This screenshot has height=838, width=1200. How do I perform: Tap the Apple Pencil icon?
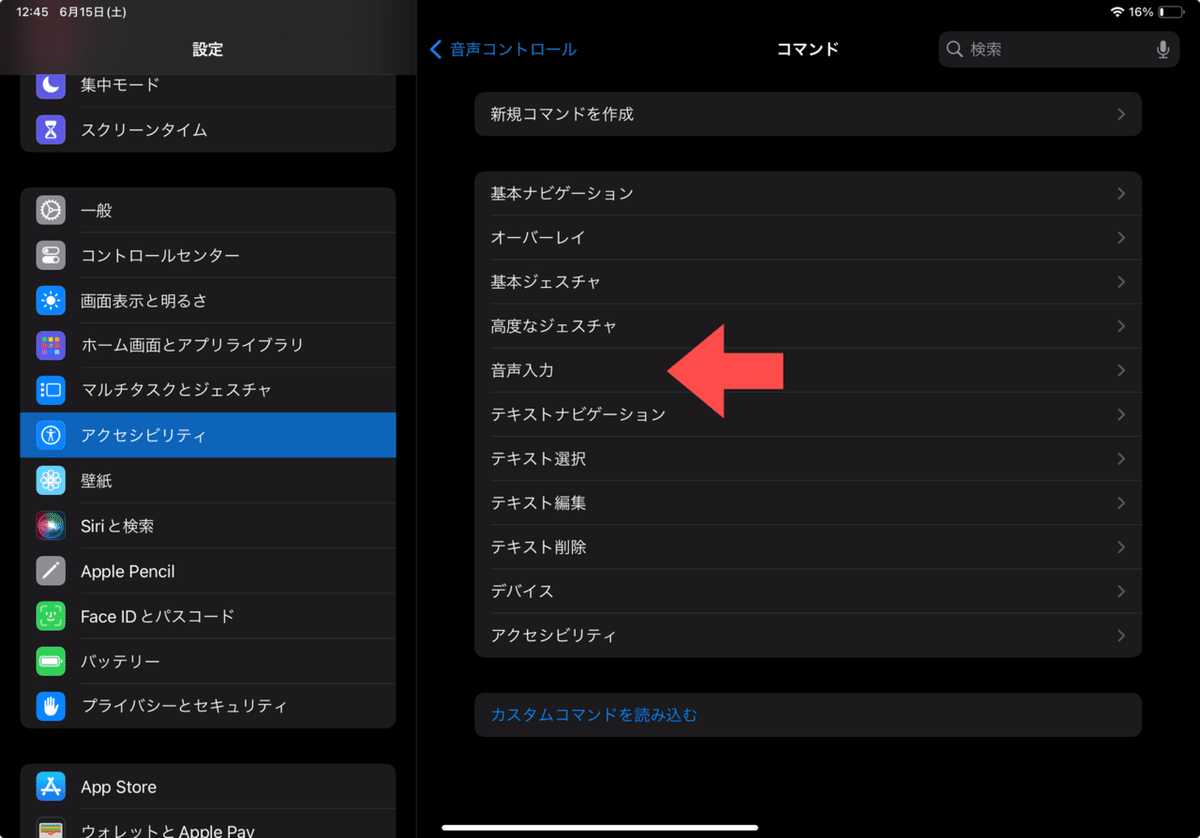(x=51, y=571)
